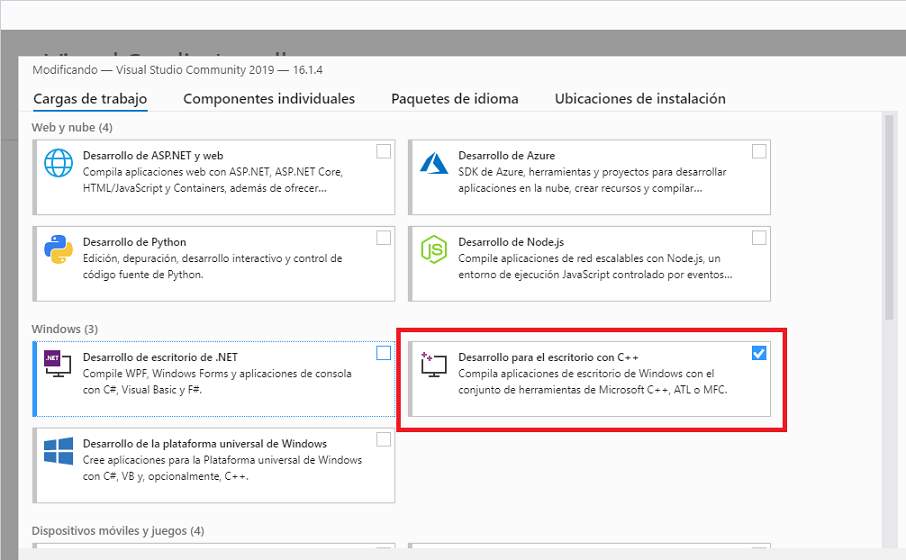
Task: Open Ubicaciones de instalación tab
Action: pos(640,99)
